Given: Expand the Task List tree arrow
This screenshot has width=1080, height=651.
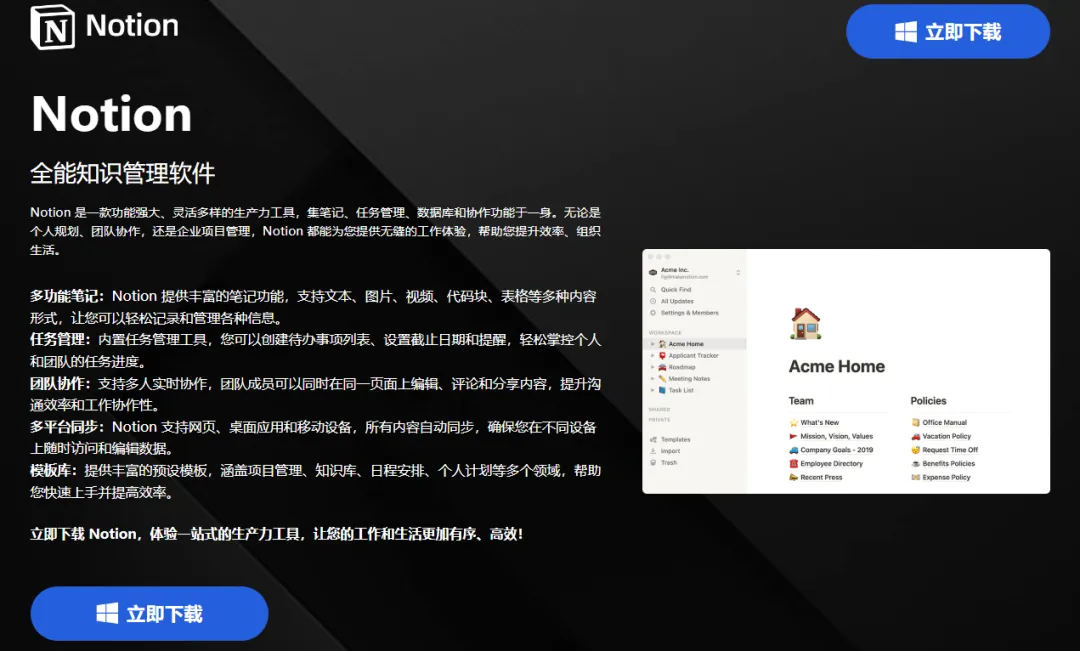Looking at the screenshot, I should tap(653, 390).
